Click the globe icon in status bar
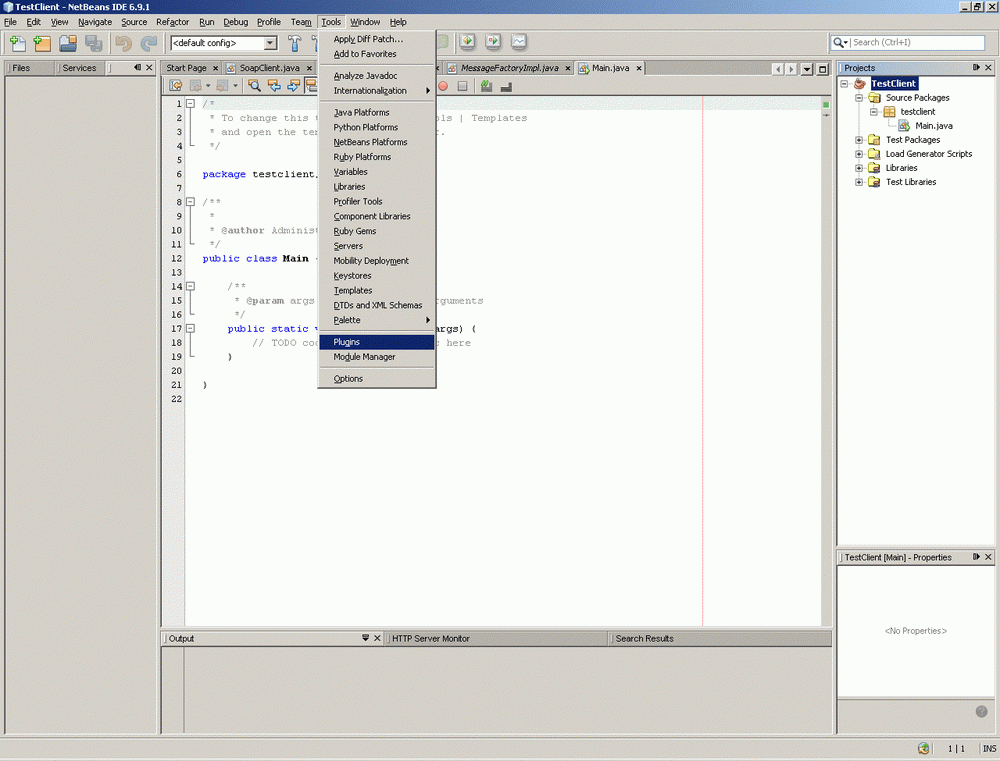This screenshot has height=761, width=1000. click(x=923, y=748)
